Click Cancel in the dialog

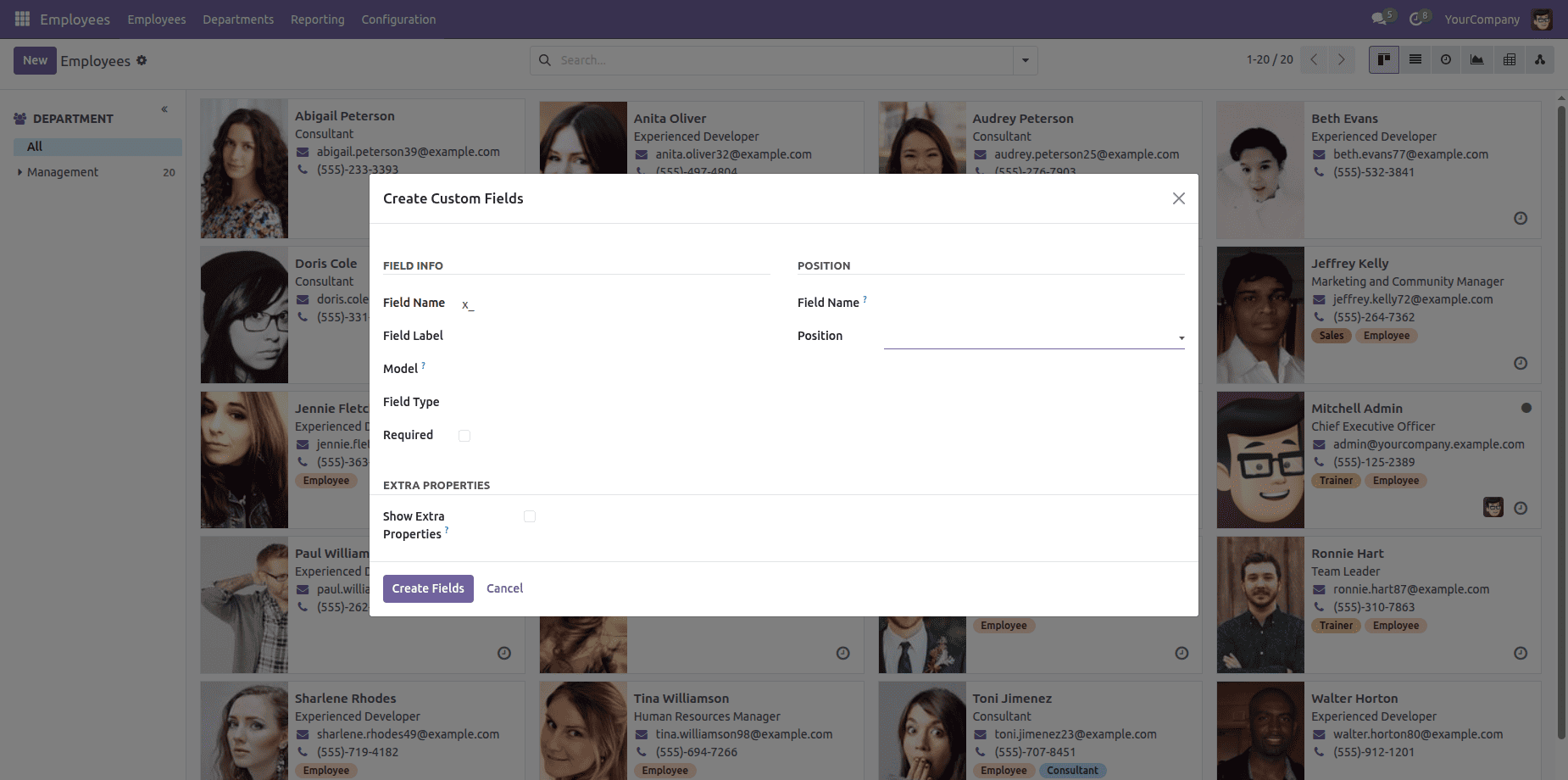pyautogui.click(x=504, y=588)
